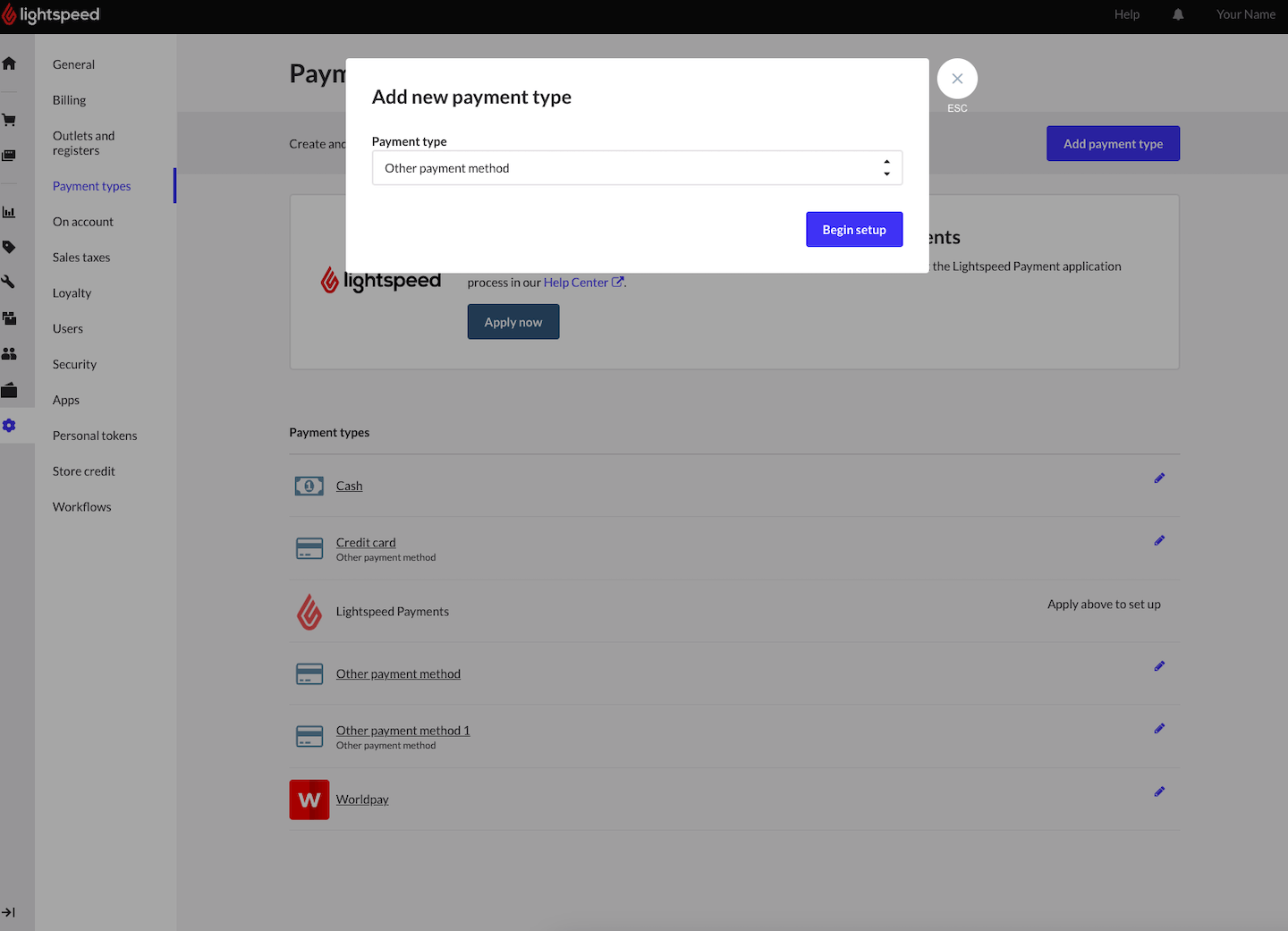Image resolution: width=1288 pixels, height=931 pixels.
Task: Edit Worldpay using its pencil icon
Action: (1159, 791)
